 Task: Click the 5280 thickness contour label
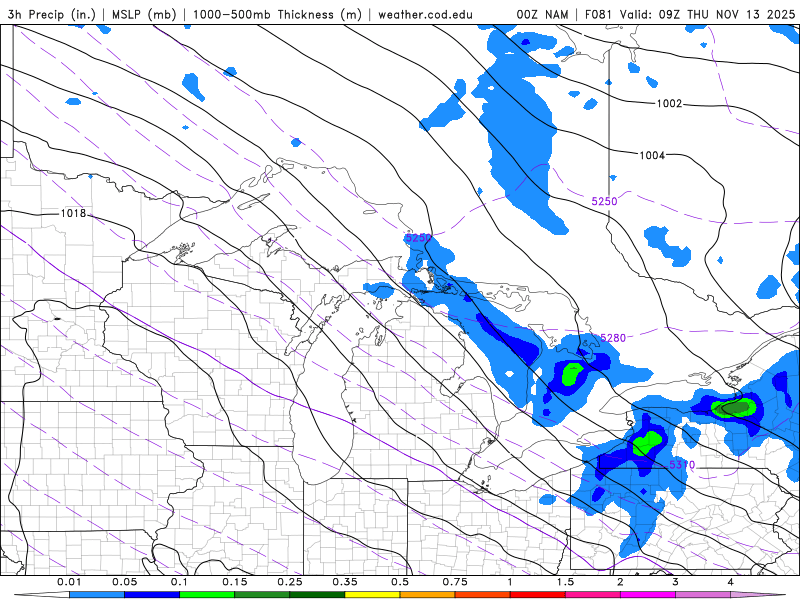click(613, 338)
